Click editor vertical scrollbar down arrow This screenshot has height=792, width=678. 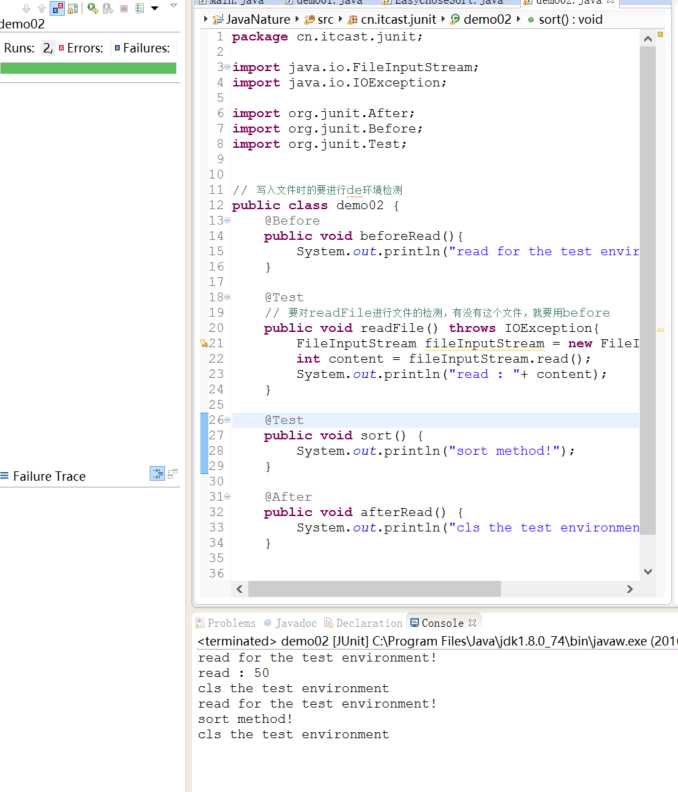(648, 572)
